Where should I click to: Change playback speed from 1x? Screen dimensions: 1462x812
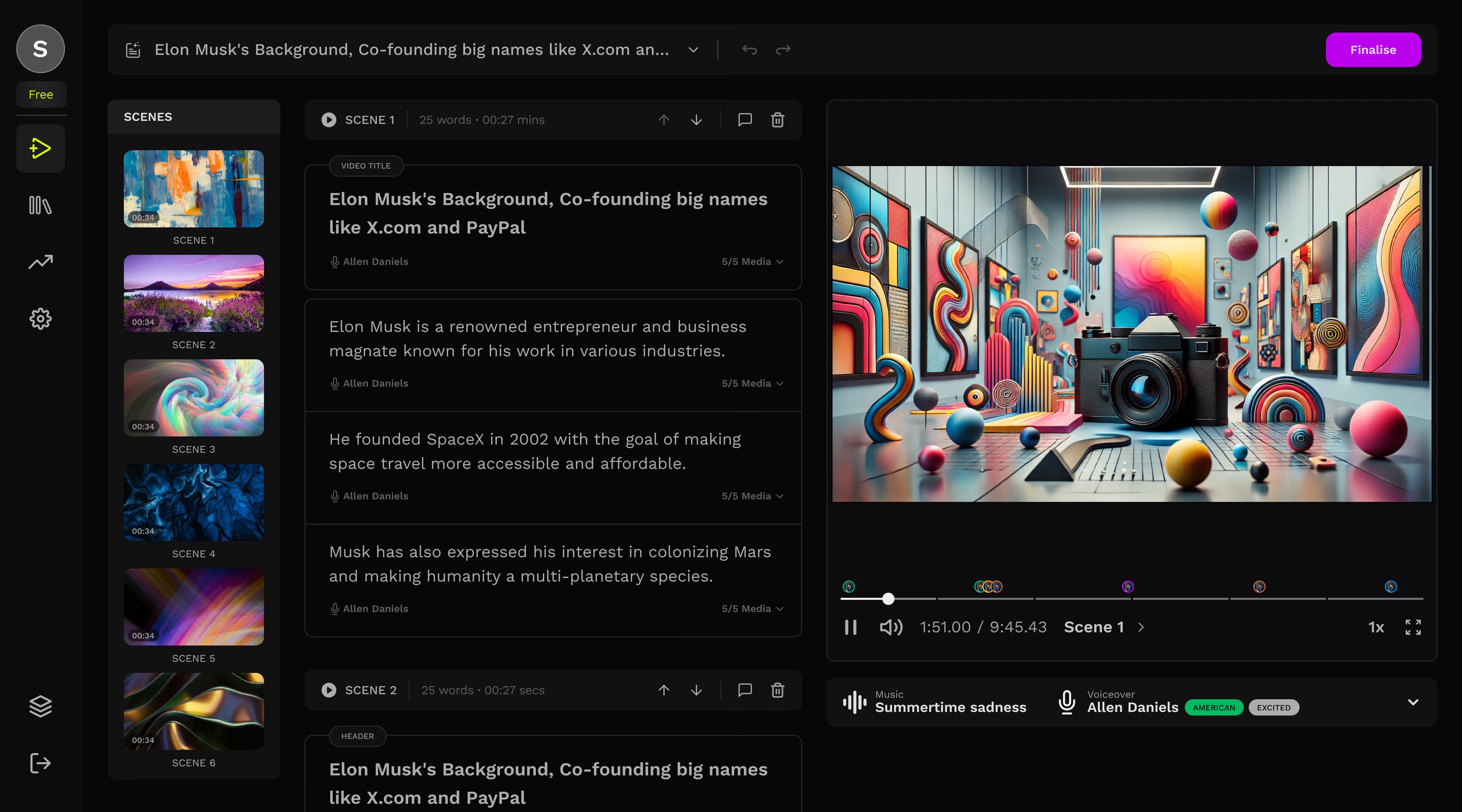tap(1376, 627)
